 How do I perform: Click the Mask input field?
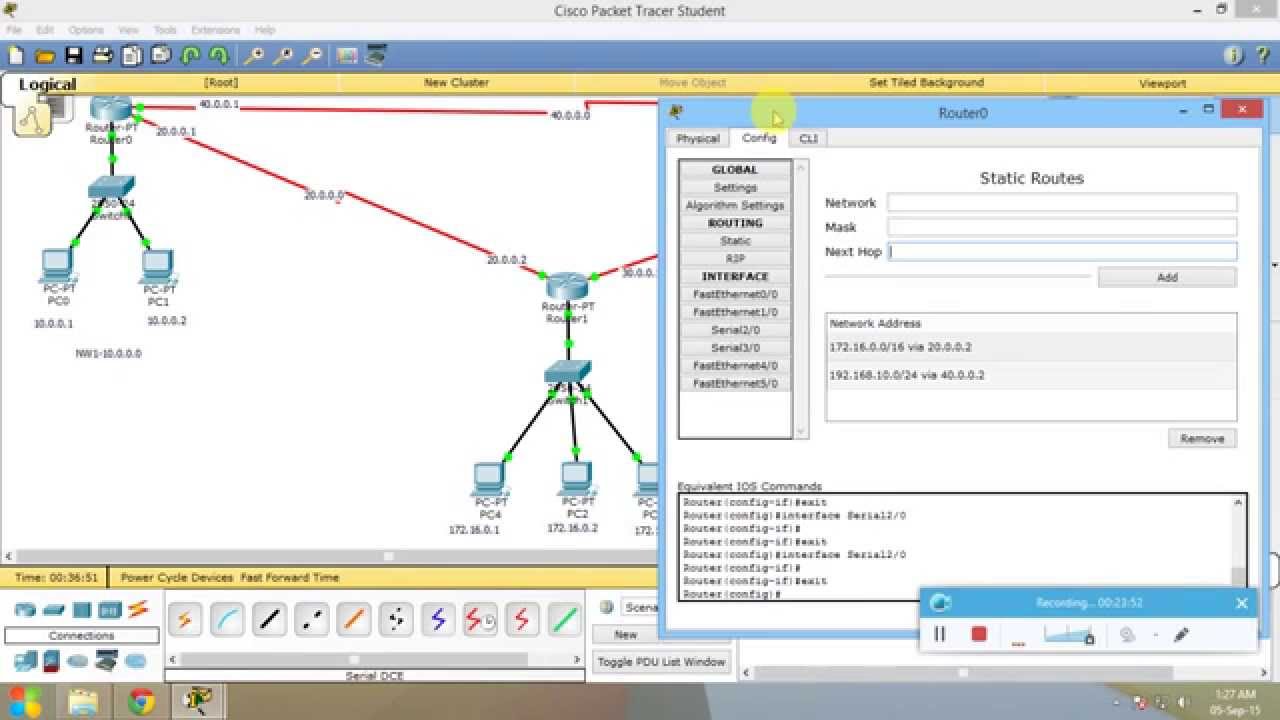coord(1062,227)
